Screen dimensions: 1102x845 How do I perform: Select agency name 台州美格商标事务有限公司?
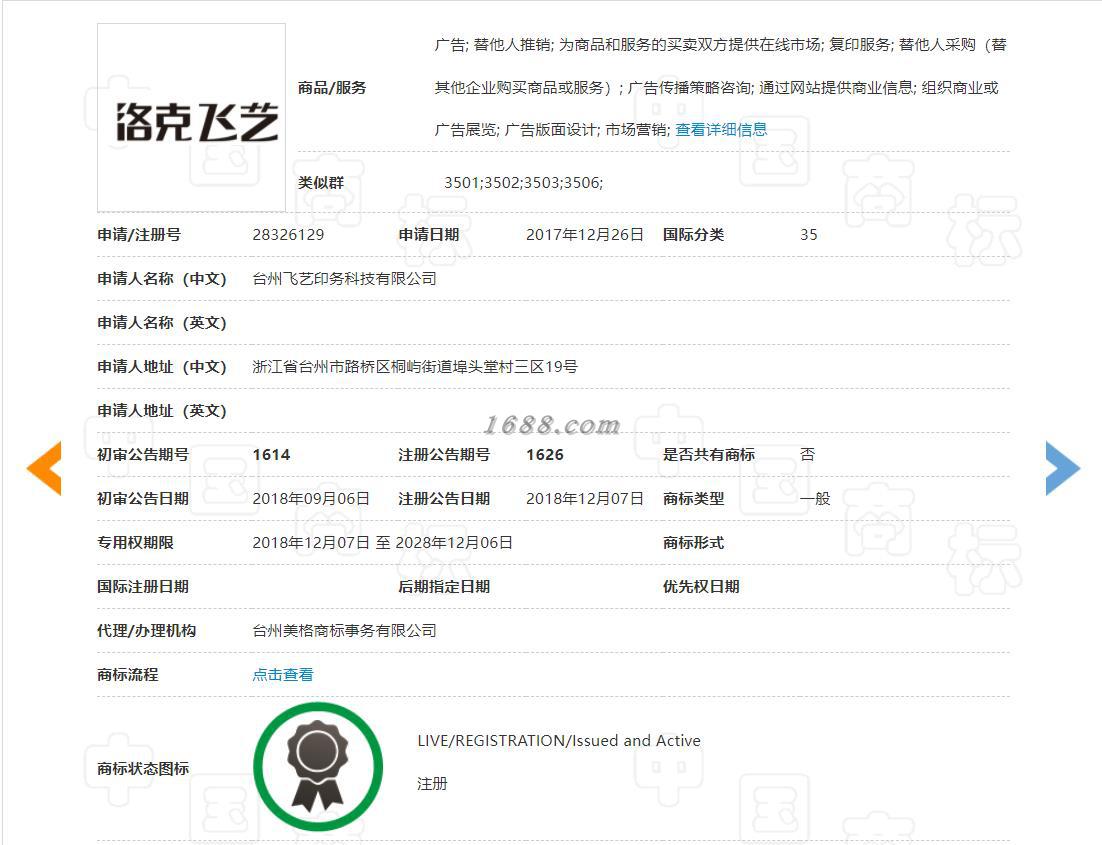(344, 631)
